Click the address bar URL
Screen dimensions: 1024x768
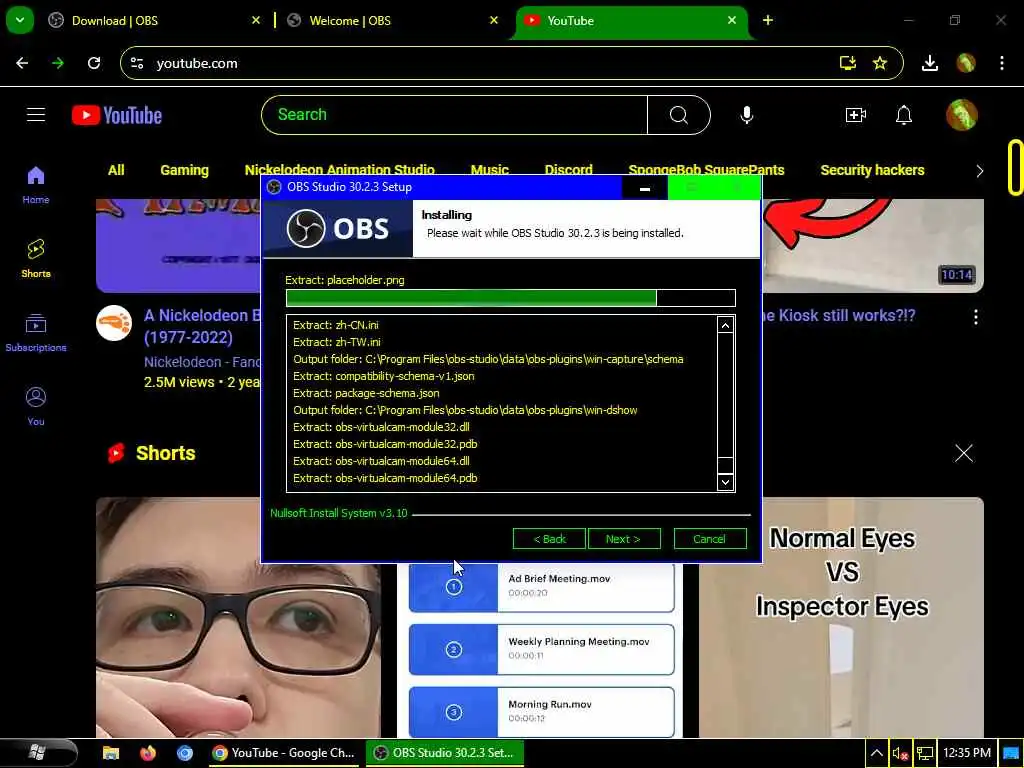(x=197, y=63)
